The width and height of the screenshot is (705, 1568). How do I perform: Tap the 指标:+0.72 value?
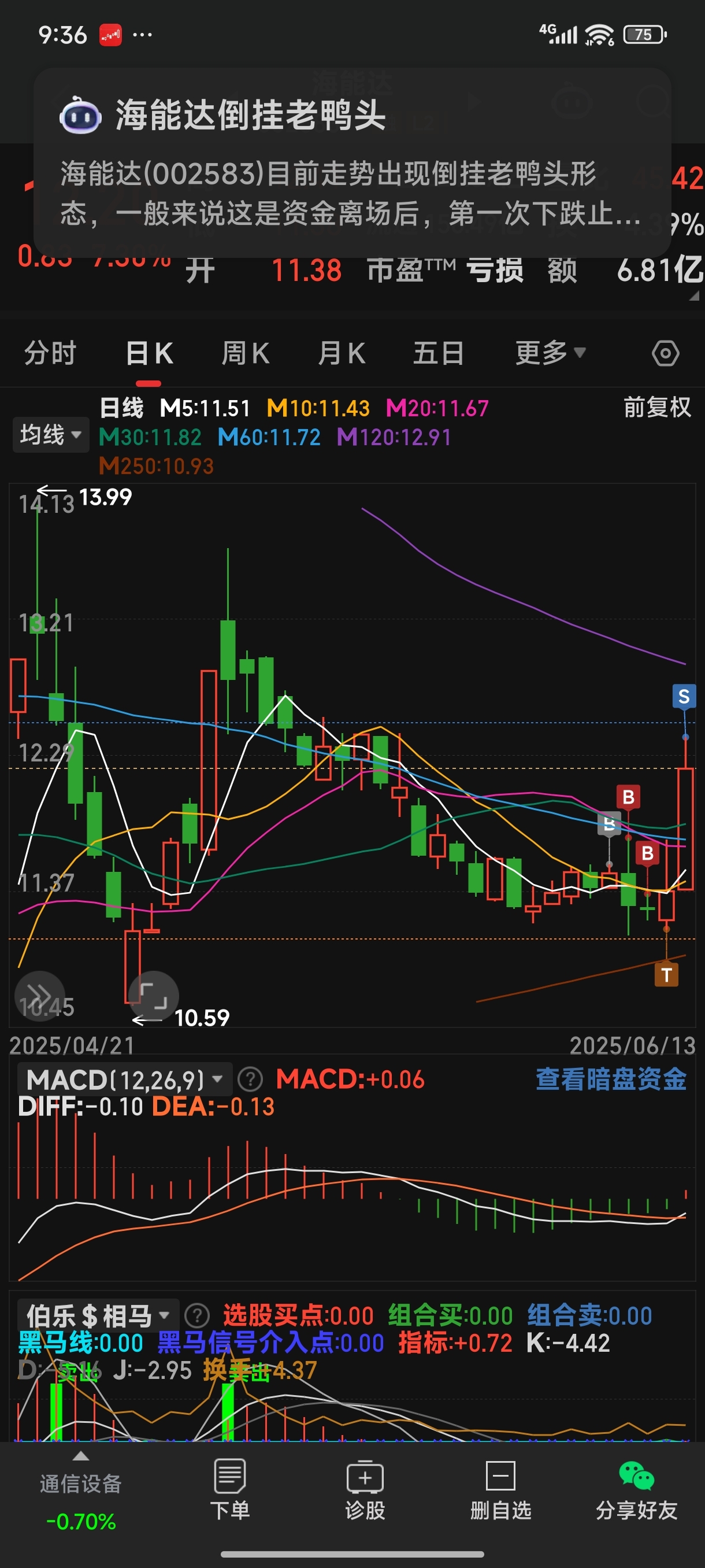point(455,1342)
